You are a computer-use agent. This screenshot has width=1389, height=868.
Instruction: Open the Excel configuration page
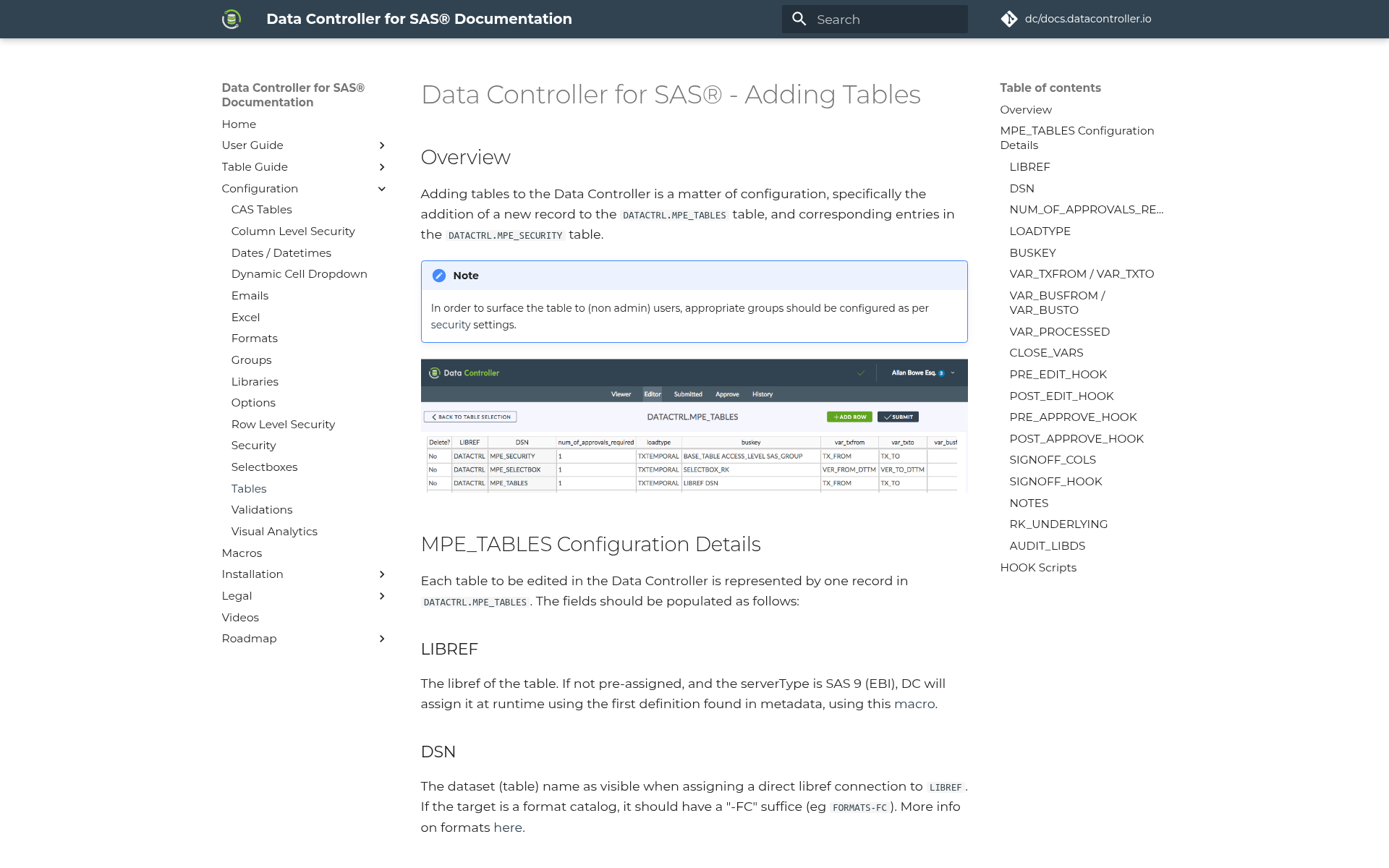pos(245,318)
